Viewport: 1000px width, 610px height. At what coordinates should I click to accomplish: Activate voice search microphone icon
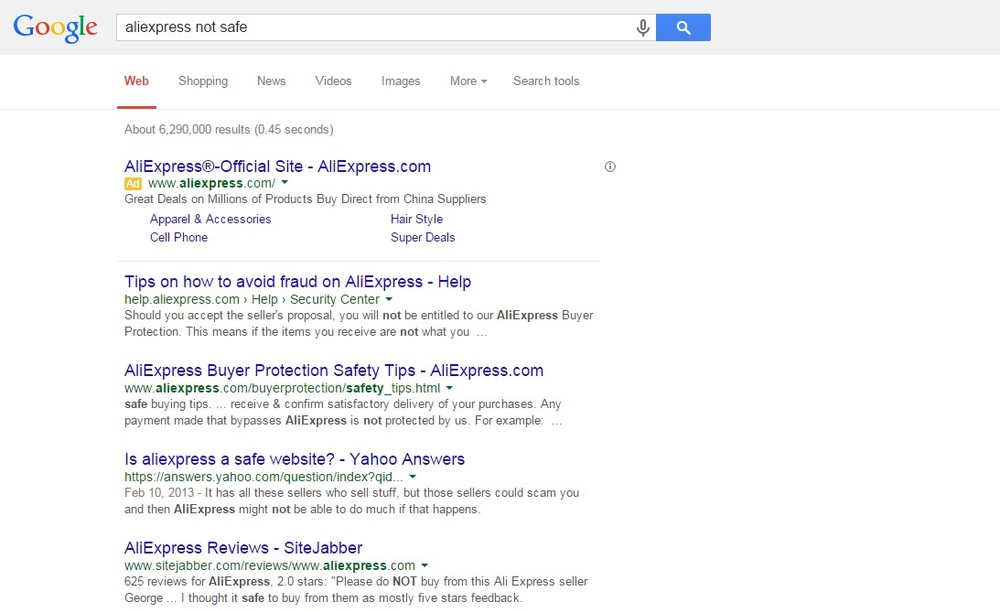coord(643,27)
